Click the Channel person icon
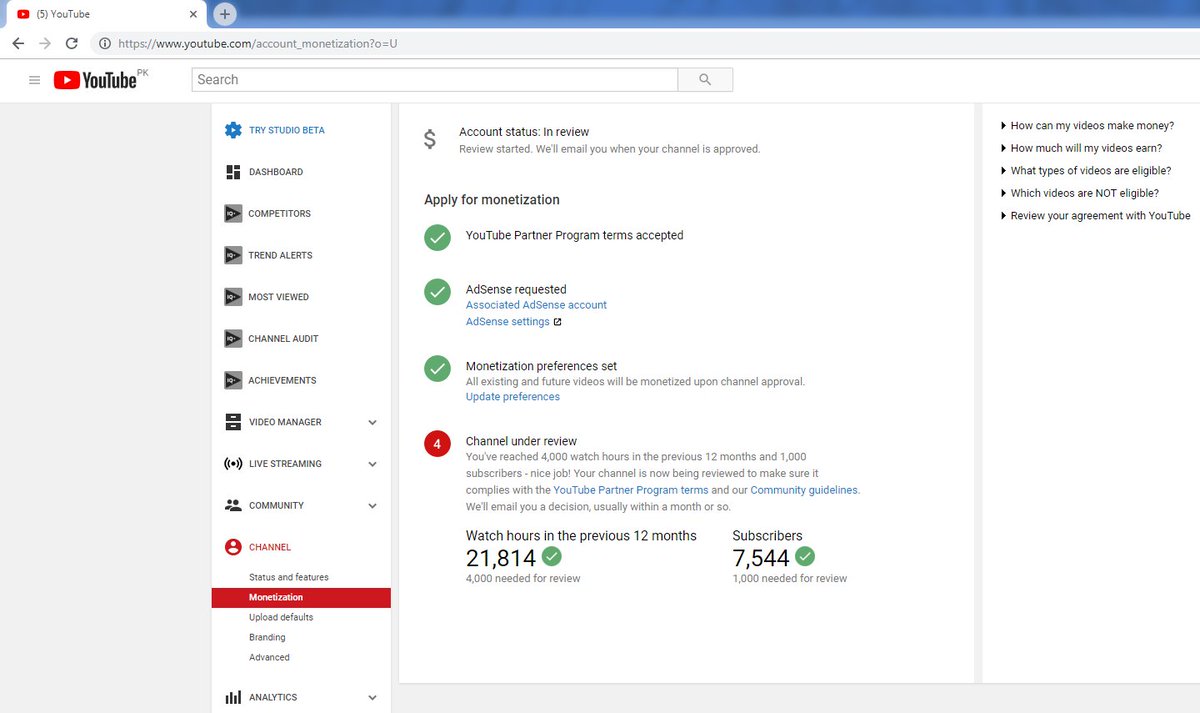The width and height of the screenshot is (1200, 713). (233, 547)
